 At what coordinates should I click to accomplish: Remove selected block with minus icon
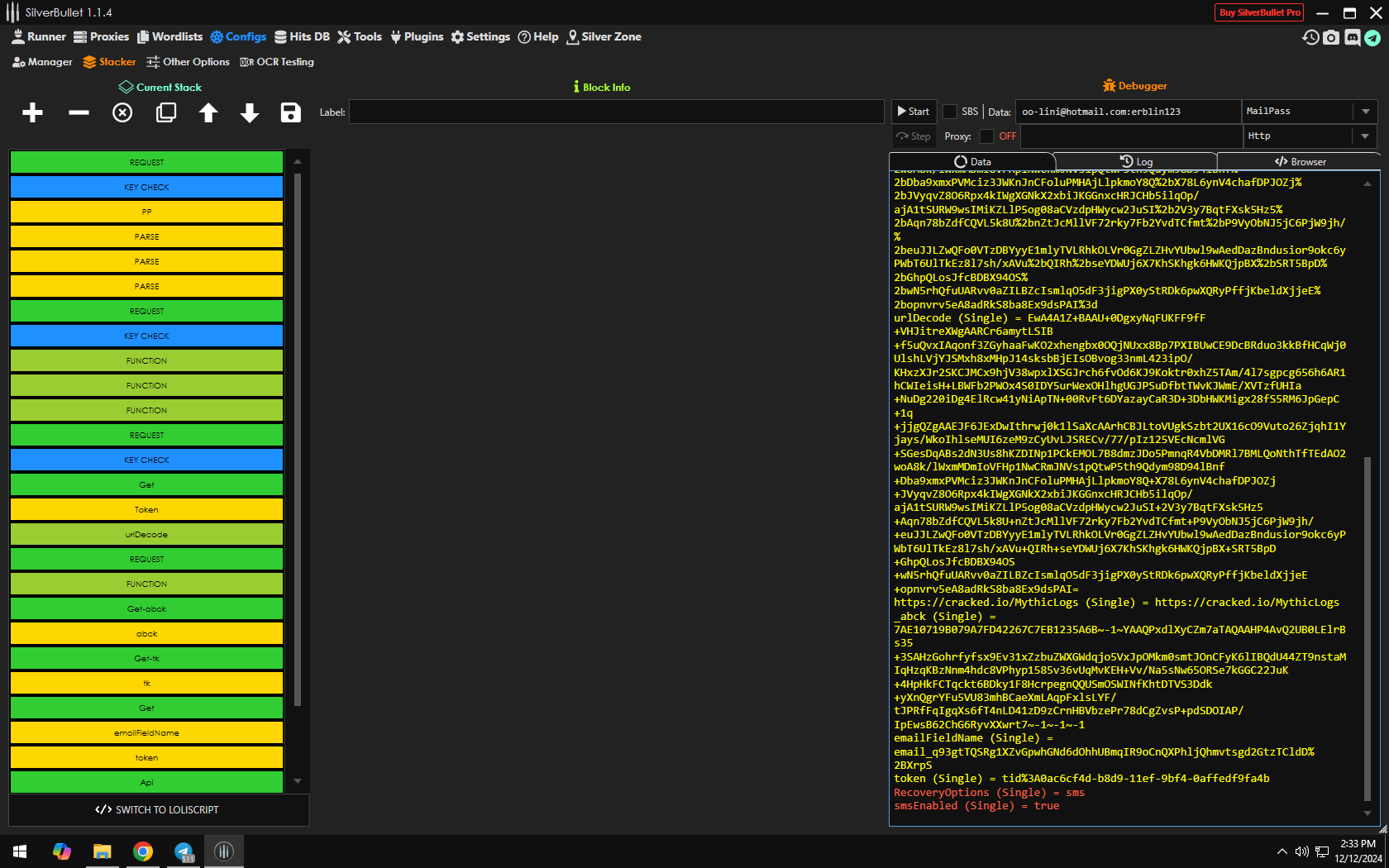(79, 112)
